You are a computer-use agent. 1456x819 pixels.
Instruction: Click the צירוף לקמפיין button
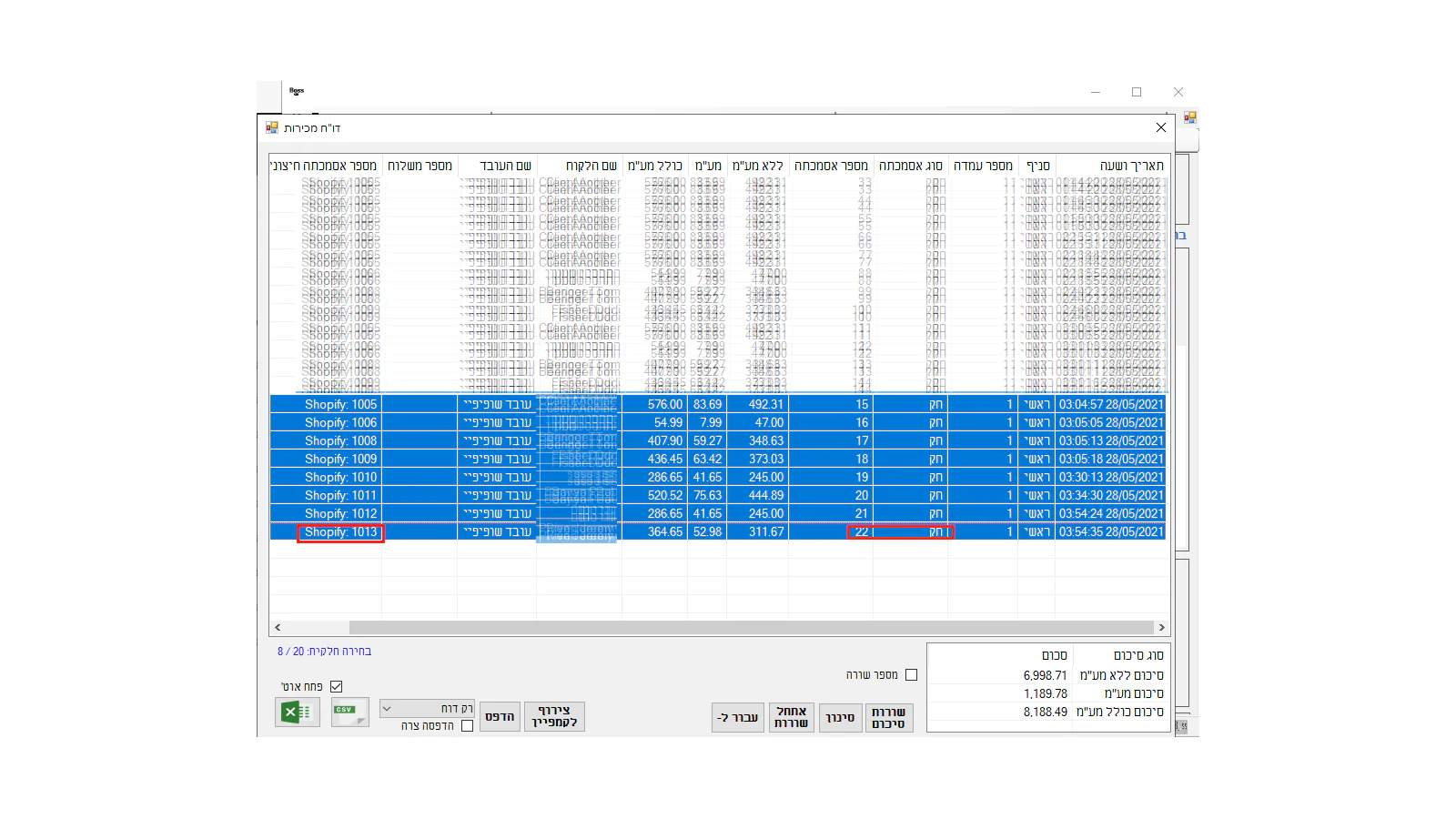click(554, 716)
